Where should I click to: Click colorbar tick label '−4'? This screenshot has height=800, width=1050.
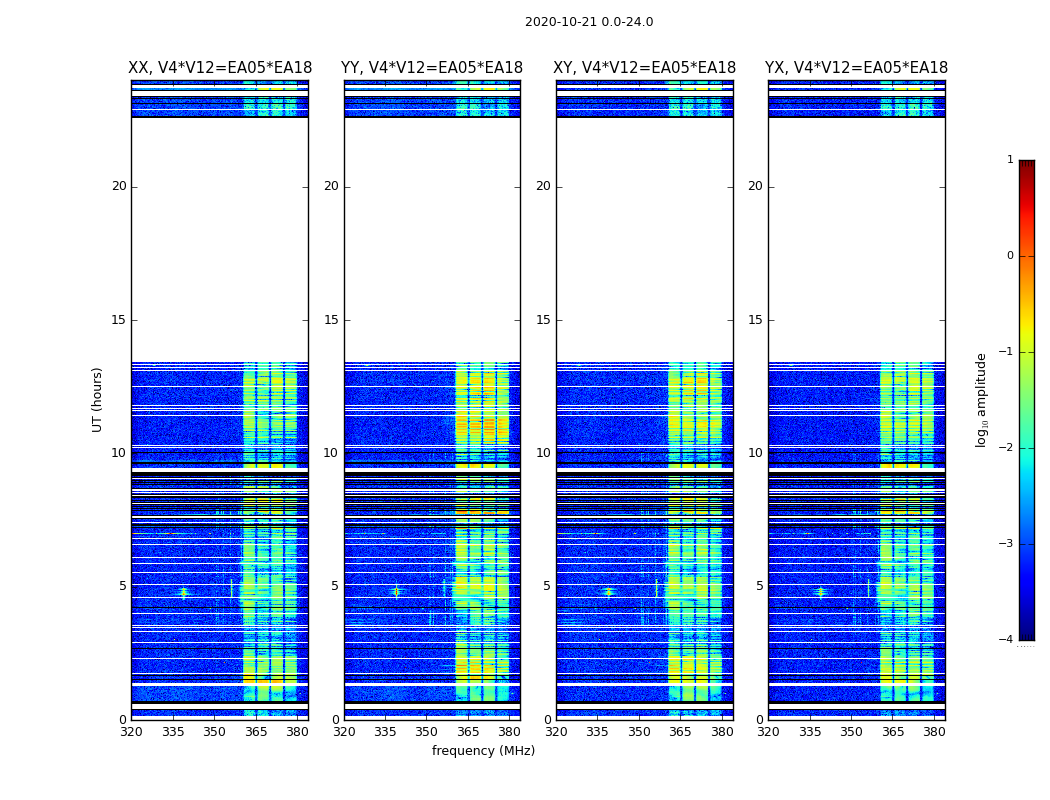click(1006, 639)
